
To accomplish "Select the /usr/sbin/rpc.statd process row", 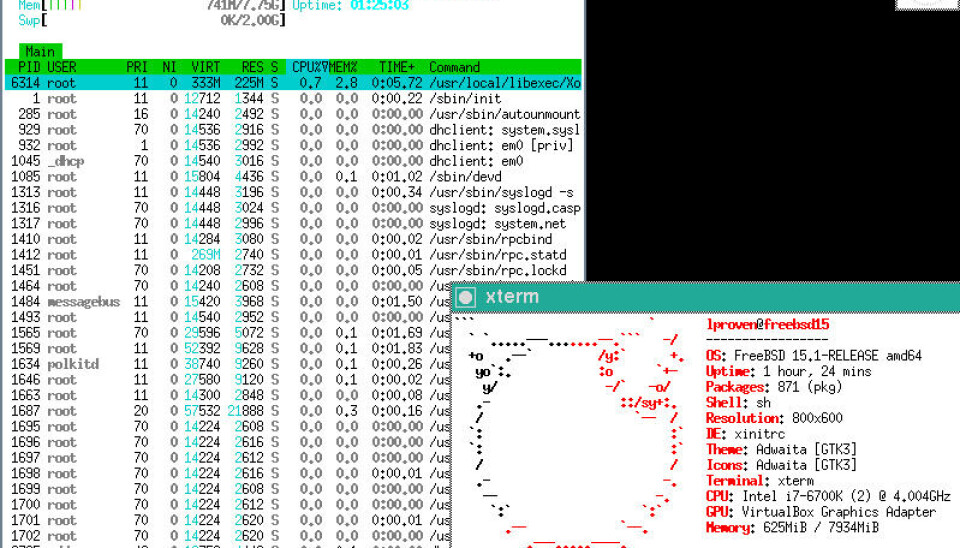I will 293,255.
